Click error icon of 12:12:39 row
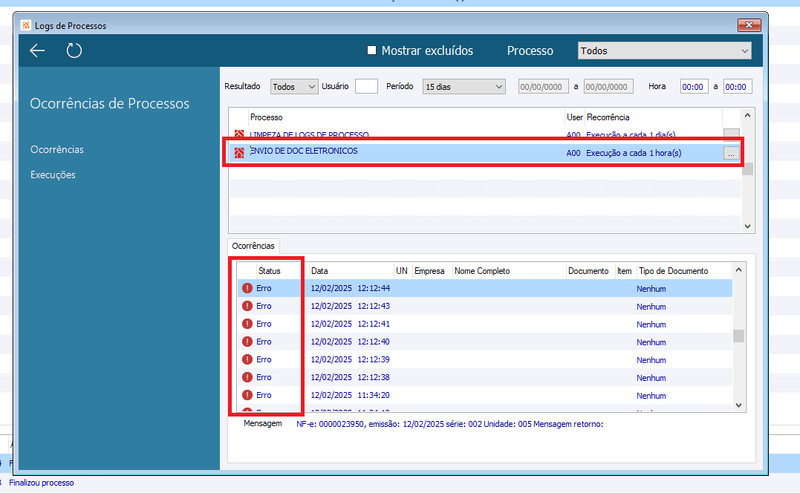Image resolution: width=800 pixels, height=493 pixels. click(x=247, y=360)
